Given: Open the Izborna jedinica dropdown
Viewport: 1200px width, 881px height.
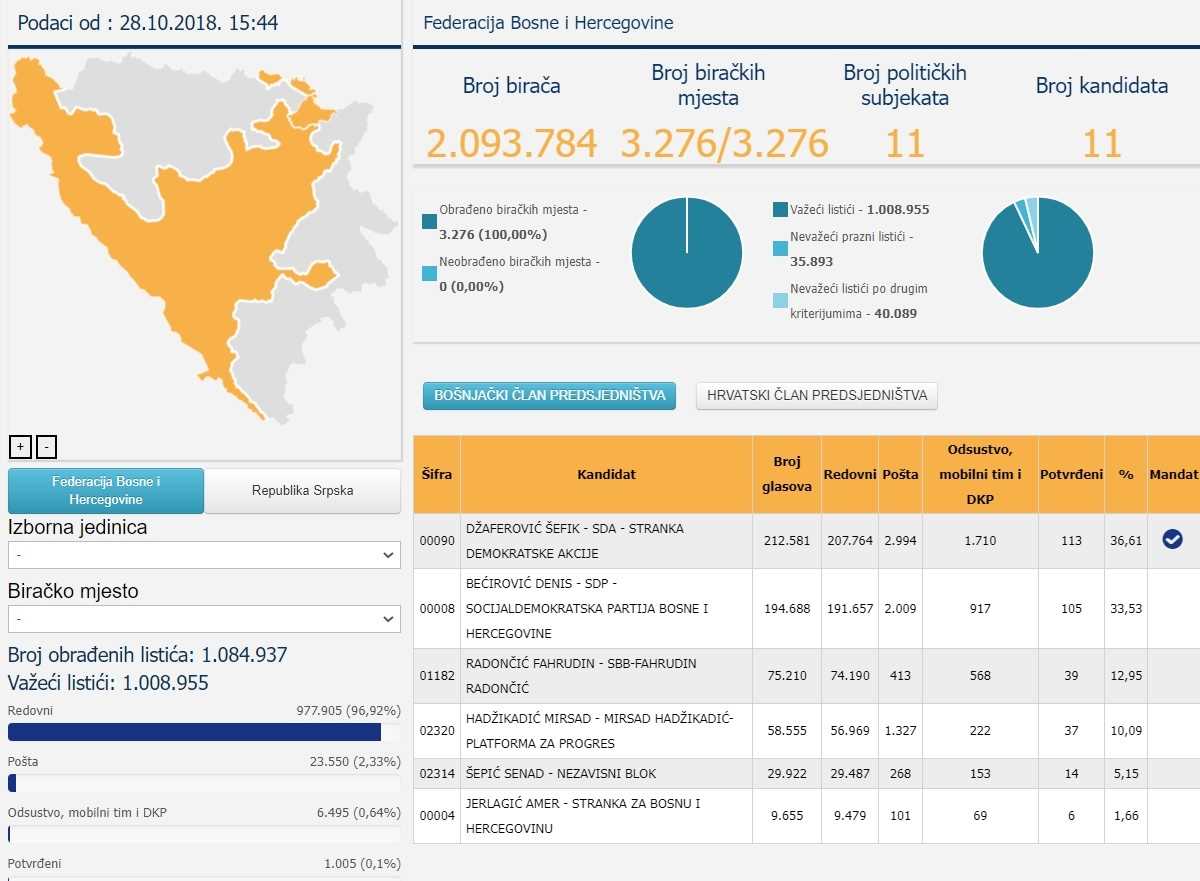Looking at the screenshot, I should point(204,555).
